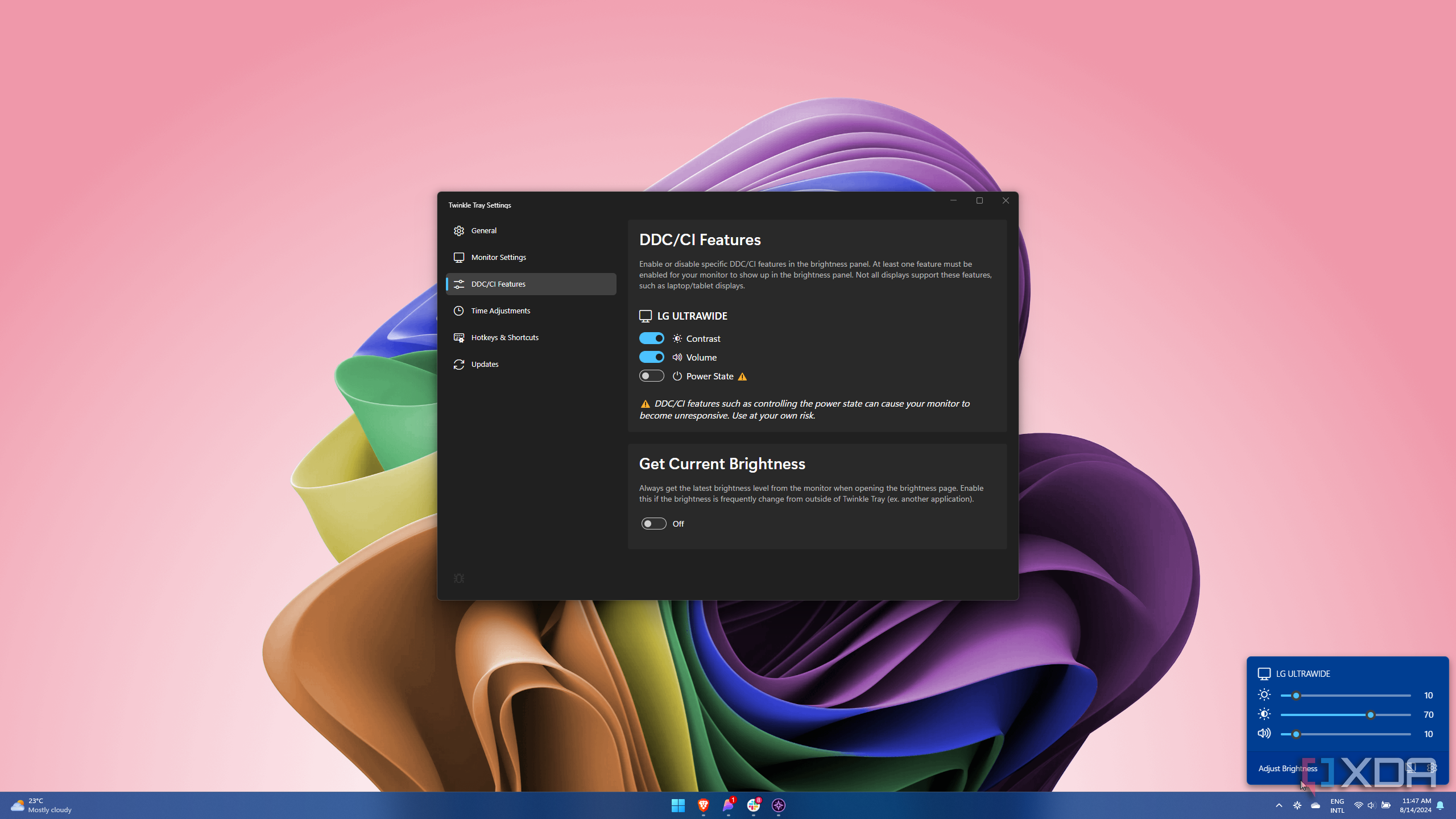Screen dimensions: 1456x819
Task: Click the OneDrive cloud tray icon
Action: pos(1316,805)
